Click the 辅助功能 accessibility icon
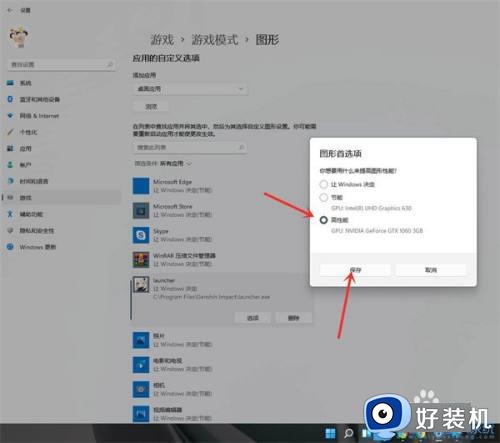This screenshot has width=500, height=443. tap(10, 214)
